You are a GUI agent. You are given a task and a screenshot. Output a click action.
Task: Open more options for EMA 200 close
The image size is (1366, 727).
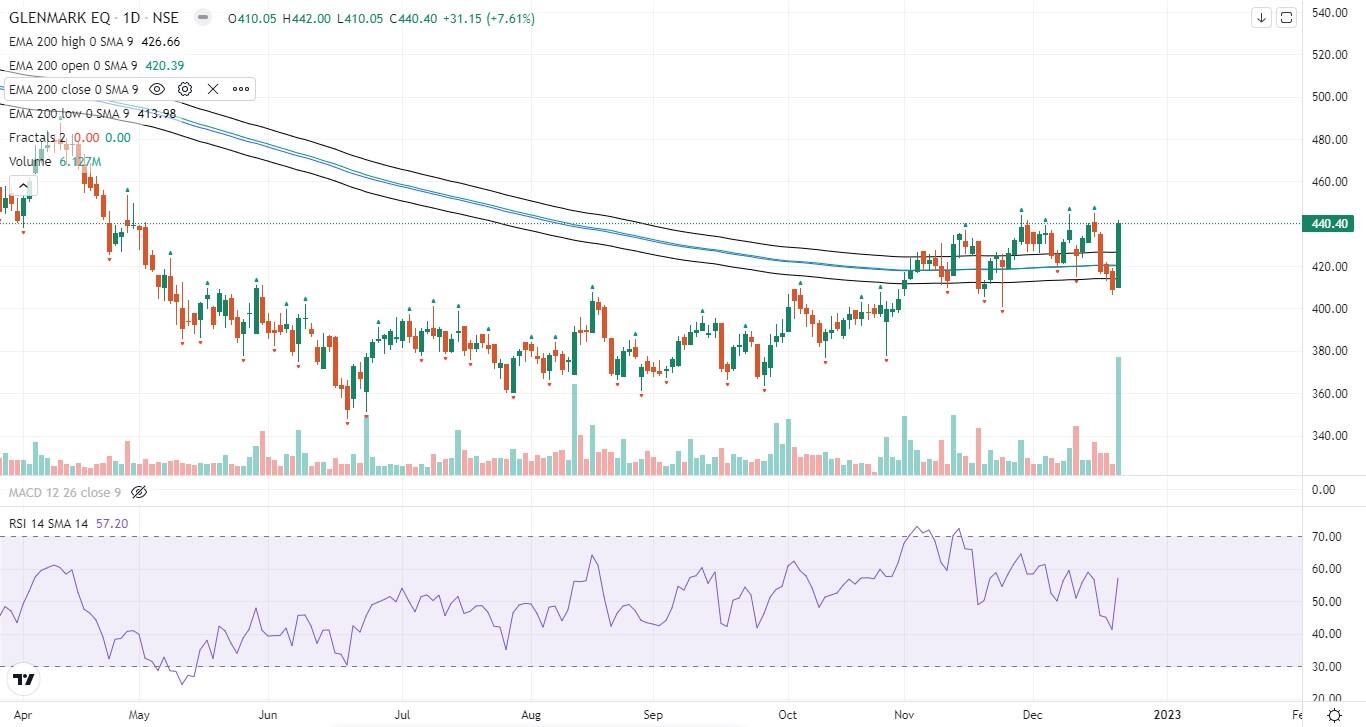[241, 89]
